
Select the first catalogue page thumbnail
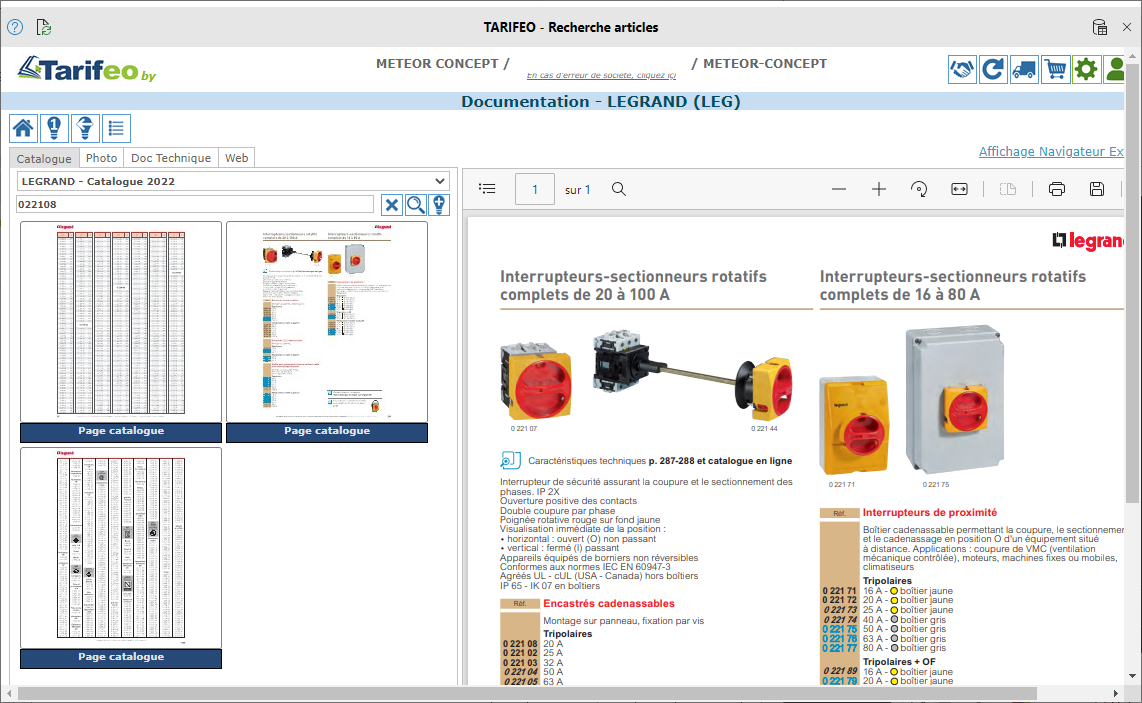pos(121,322)
